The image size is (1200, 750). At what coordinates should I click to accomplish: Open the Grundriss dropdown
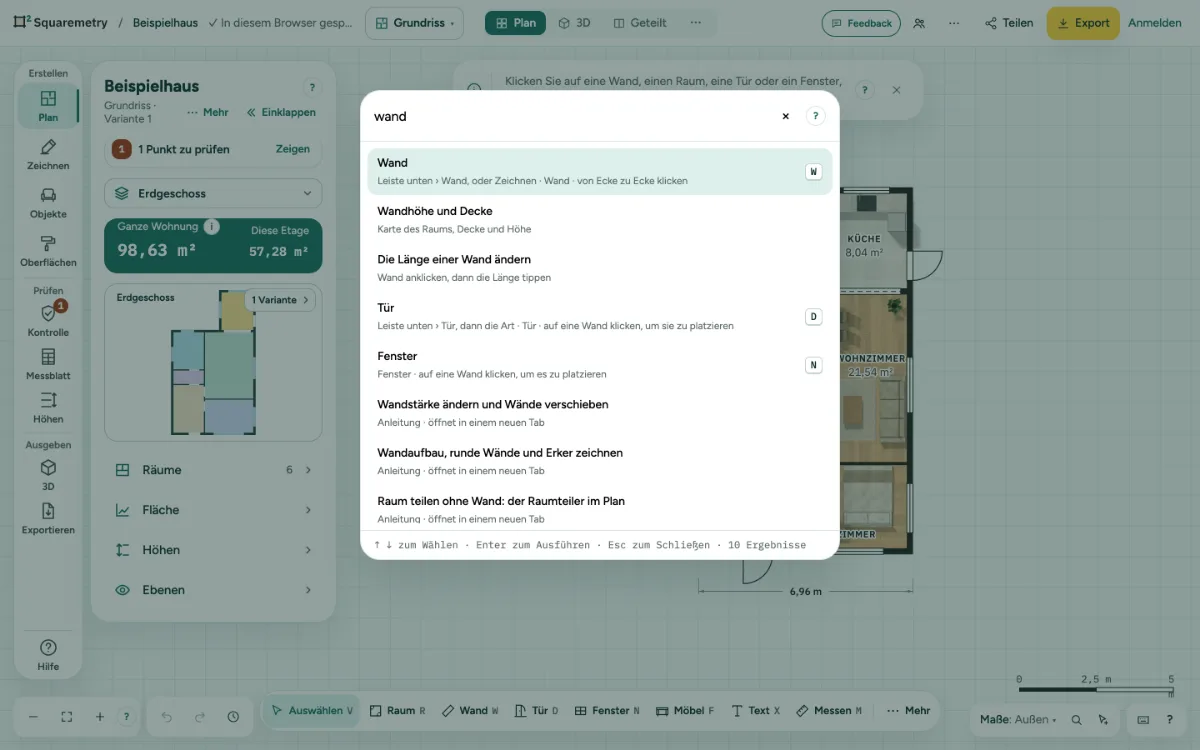coord(414,23)
